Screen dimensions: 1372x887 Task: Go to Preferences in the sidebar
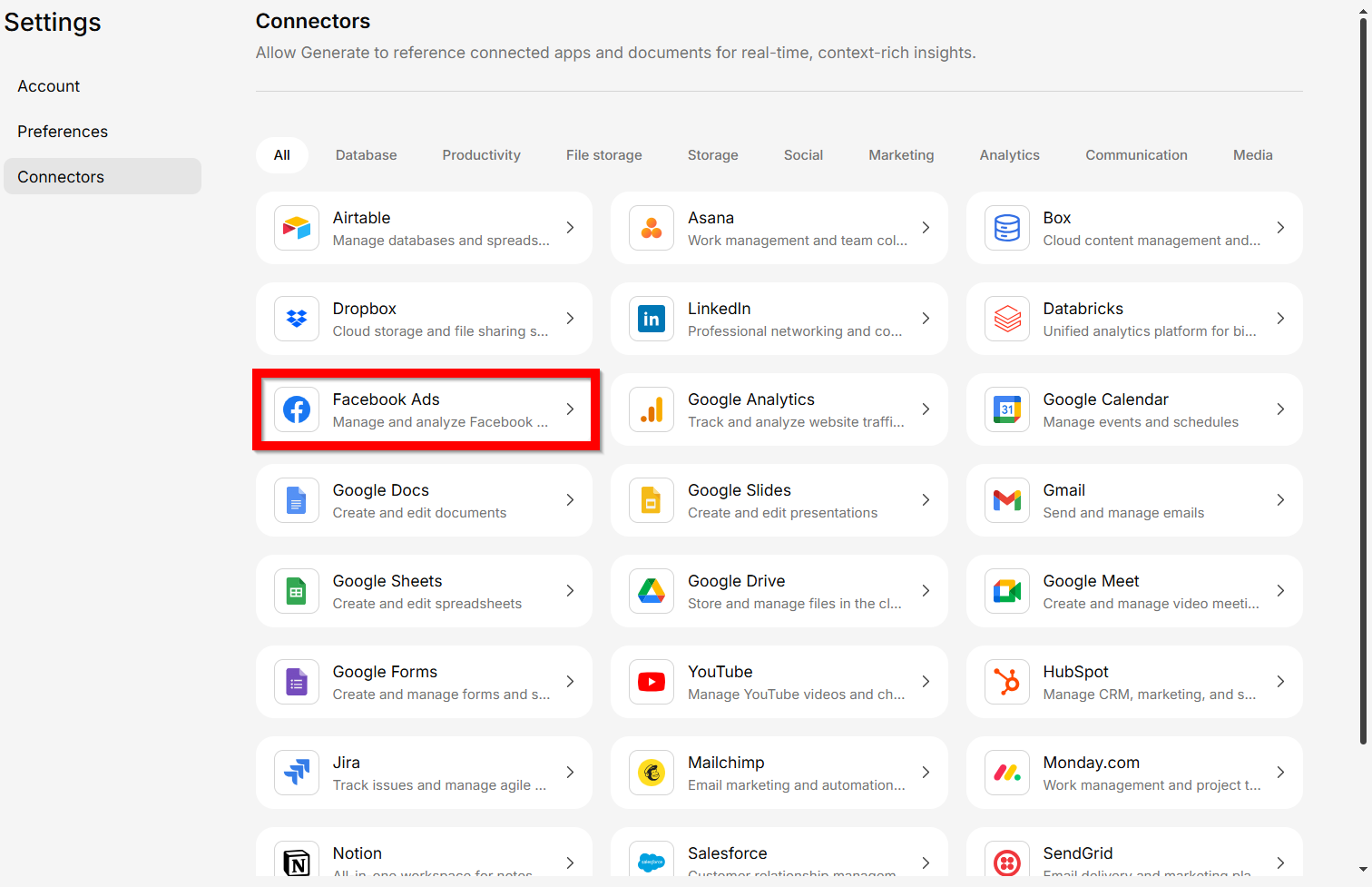point(63,132)
